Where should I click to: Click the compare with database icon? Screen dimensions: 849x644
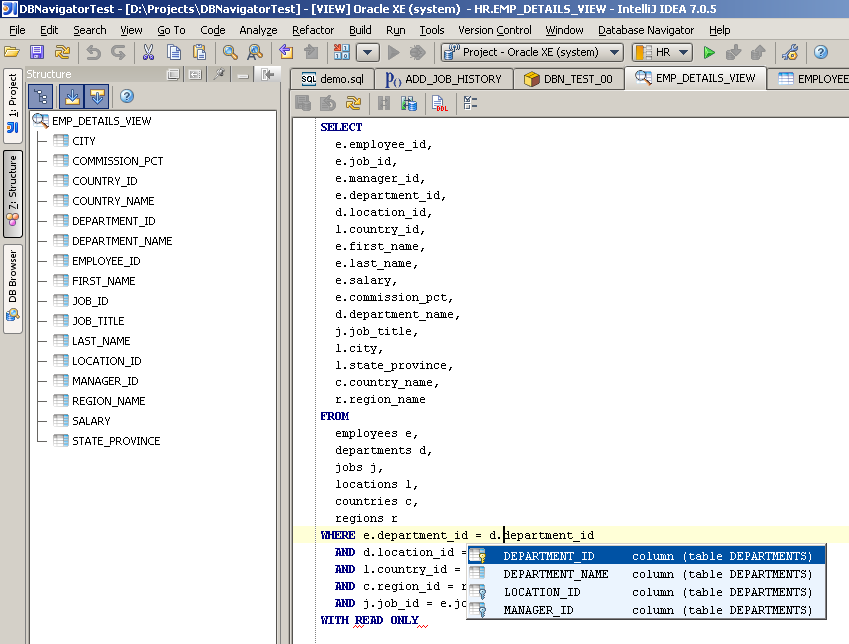(409, 103)
